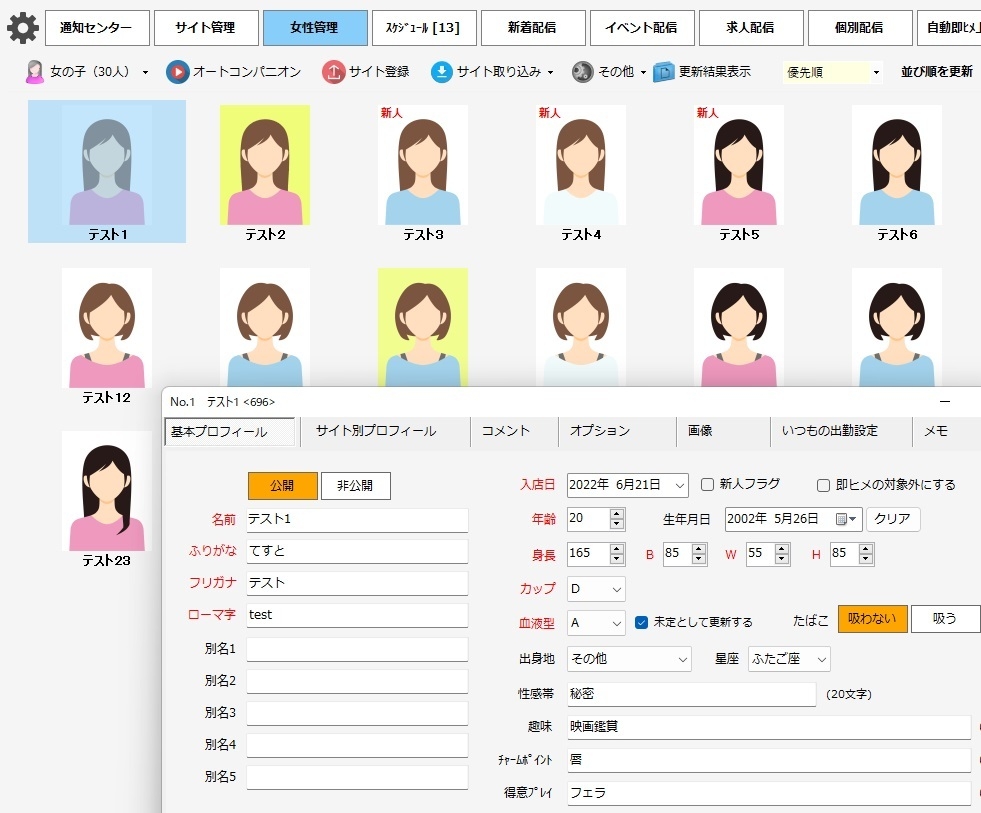Enable the 新人フラグ checkbox
Viewport: 981px width, 813px height.
coord(708,485)
